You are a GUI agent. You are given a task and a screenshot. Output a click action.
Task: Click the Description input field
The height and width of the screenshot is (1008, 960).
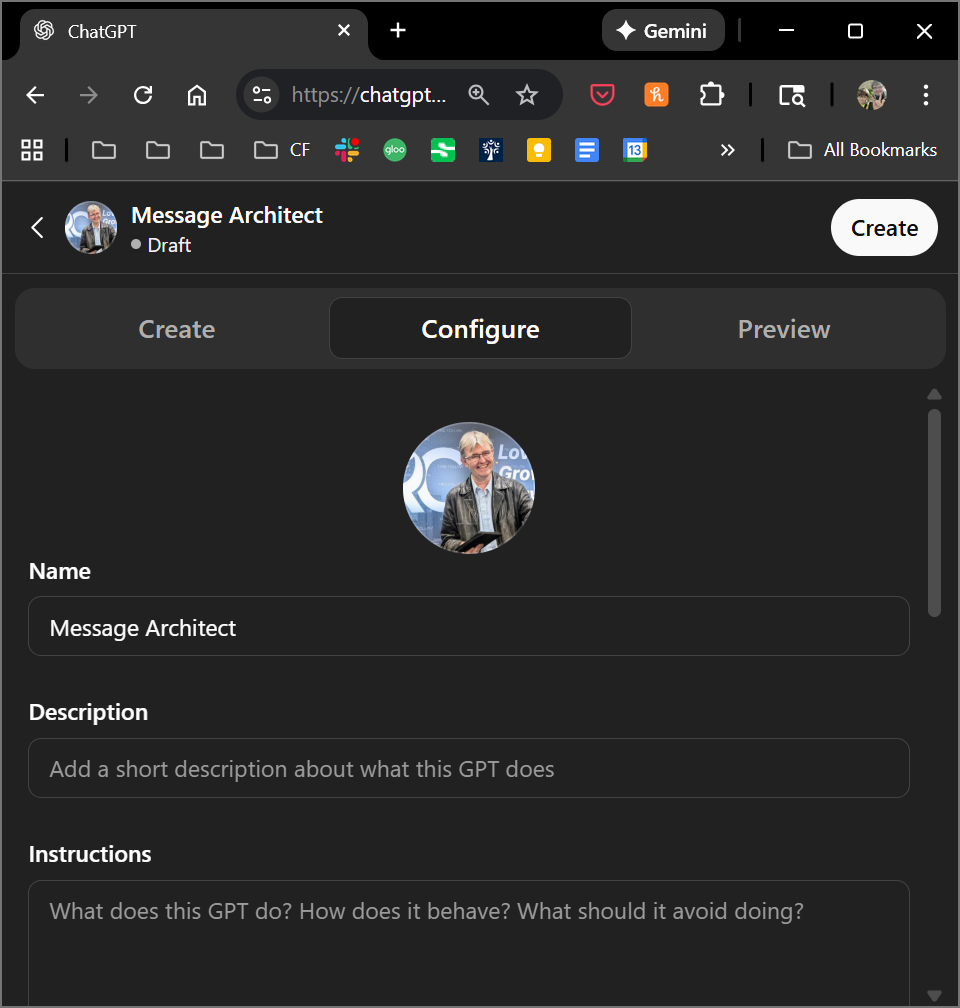point(468,768)
